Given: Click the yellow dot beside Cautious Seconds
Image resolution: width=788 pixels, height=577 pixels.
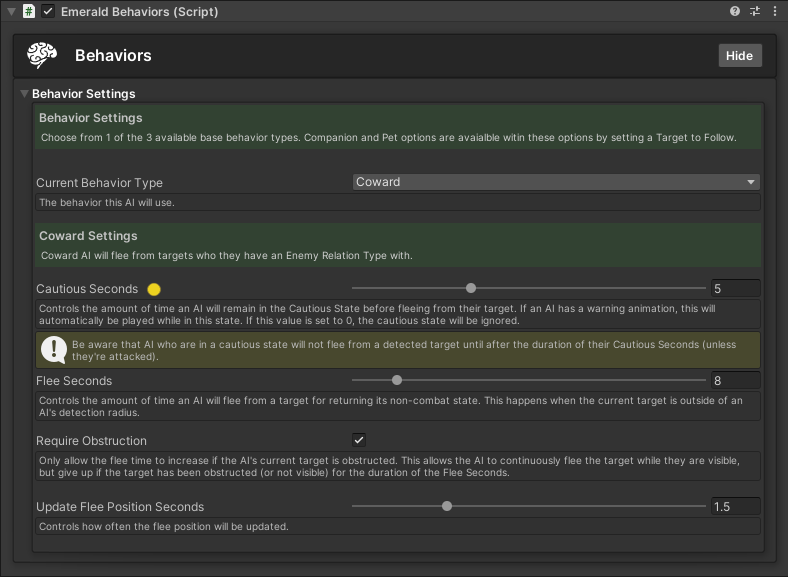Looking at the screenshot, I should [154, 289].
